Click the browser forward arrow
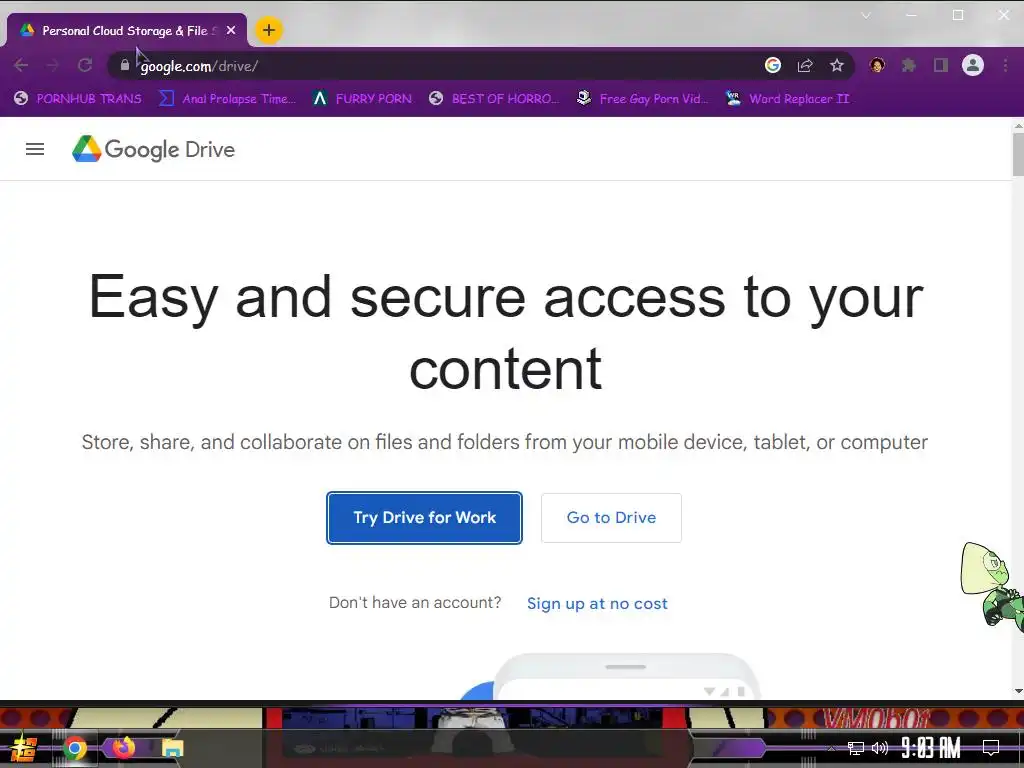The image size is (1024, 768). click(x=53, y=65)
